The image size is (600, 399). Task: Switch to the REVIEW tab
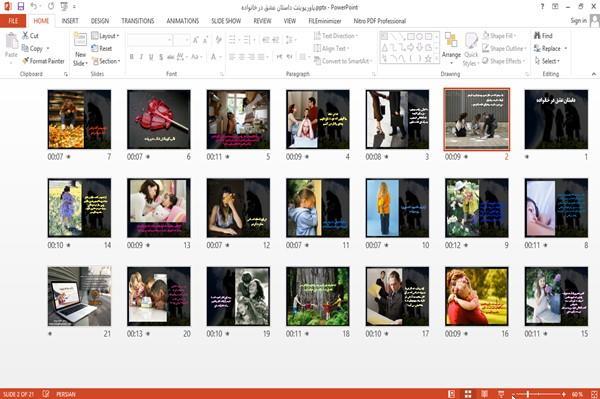(x=262, y=21)
